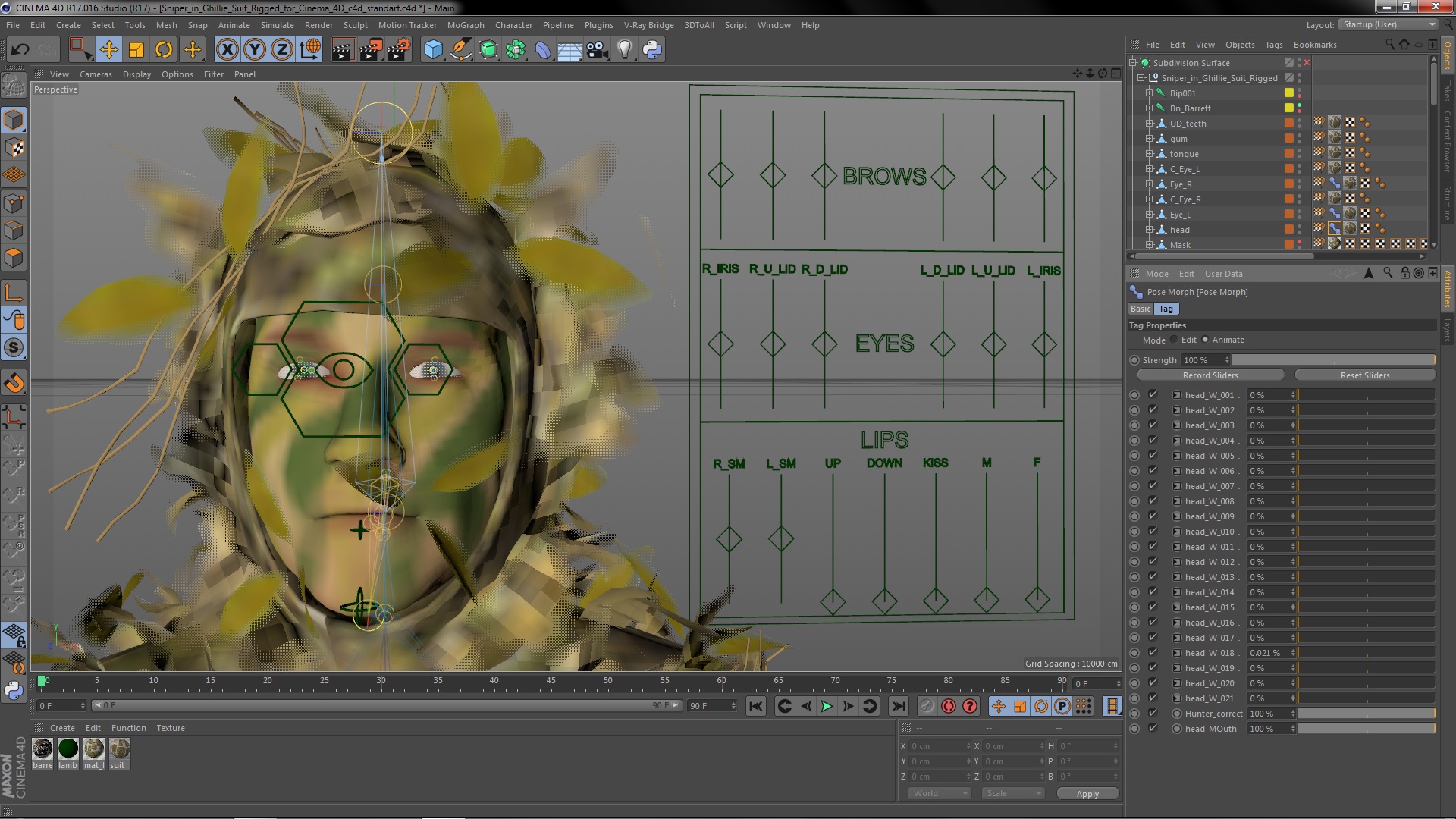Open the Sculpt menu
This screenshot has height=819, width=1456.
point(355,25)
